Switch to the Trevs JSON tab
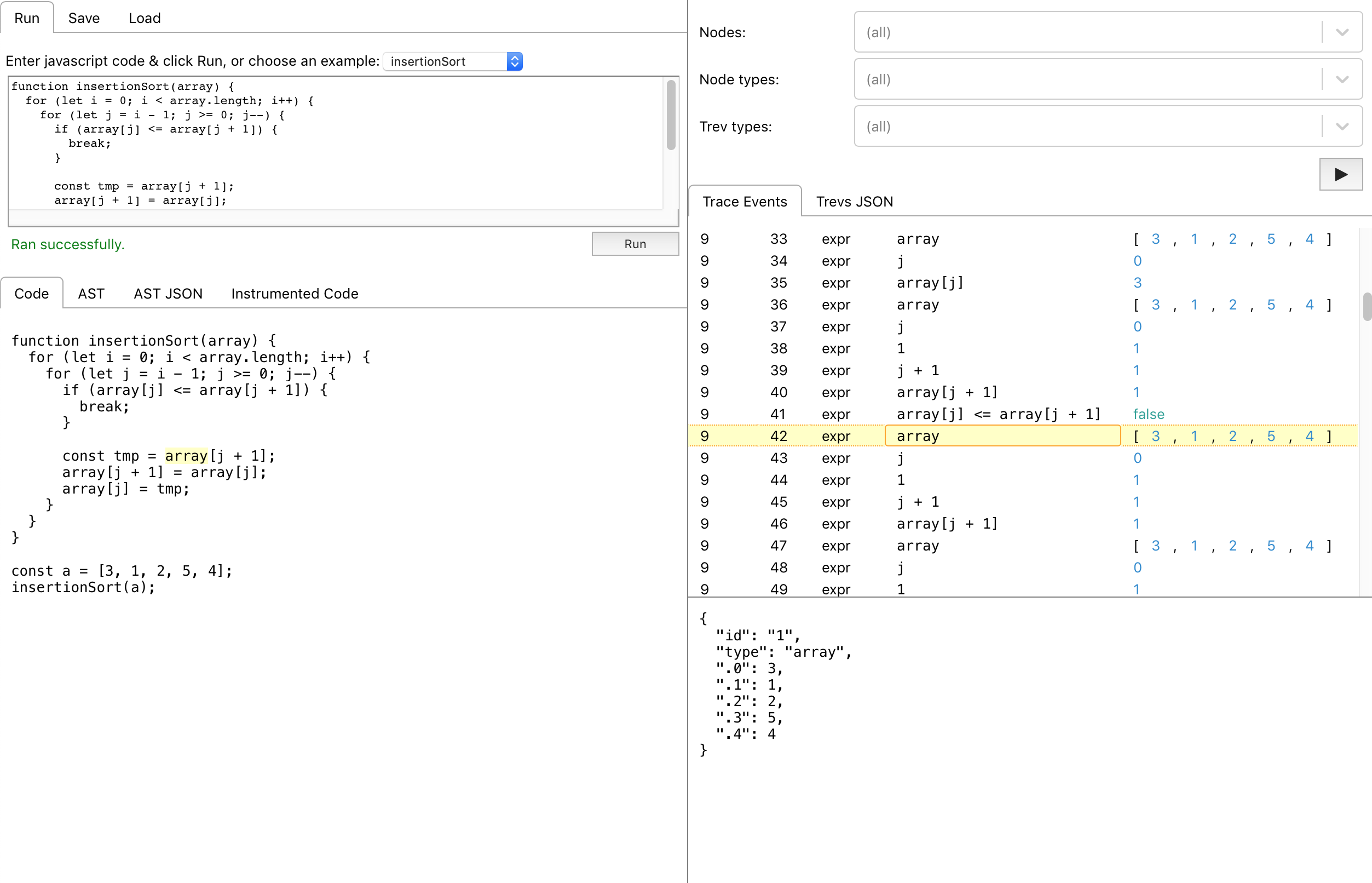Screen dimensions: 1372x883 [855, 201]
